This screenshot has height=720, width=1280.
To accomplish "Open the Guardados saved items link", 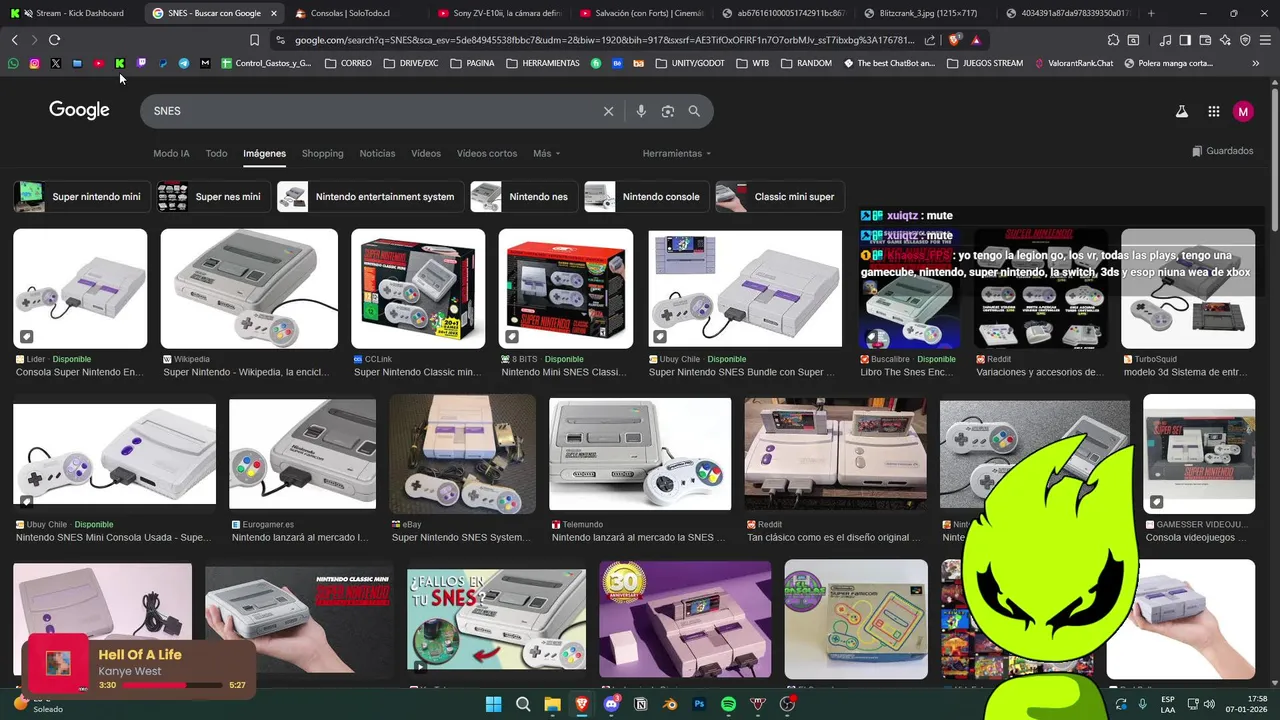I will pos(1222,151).
